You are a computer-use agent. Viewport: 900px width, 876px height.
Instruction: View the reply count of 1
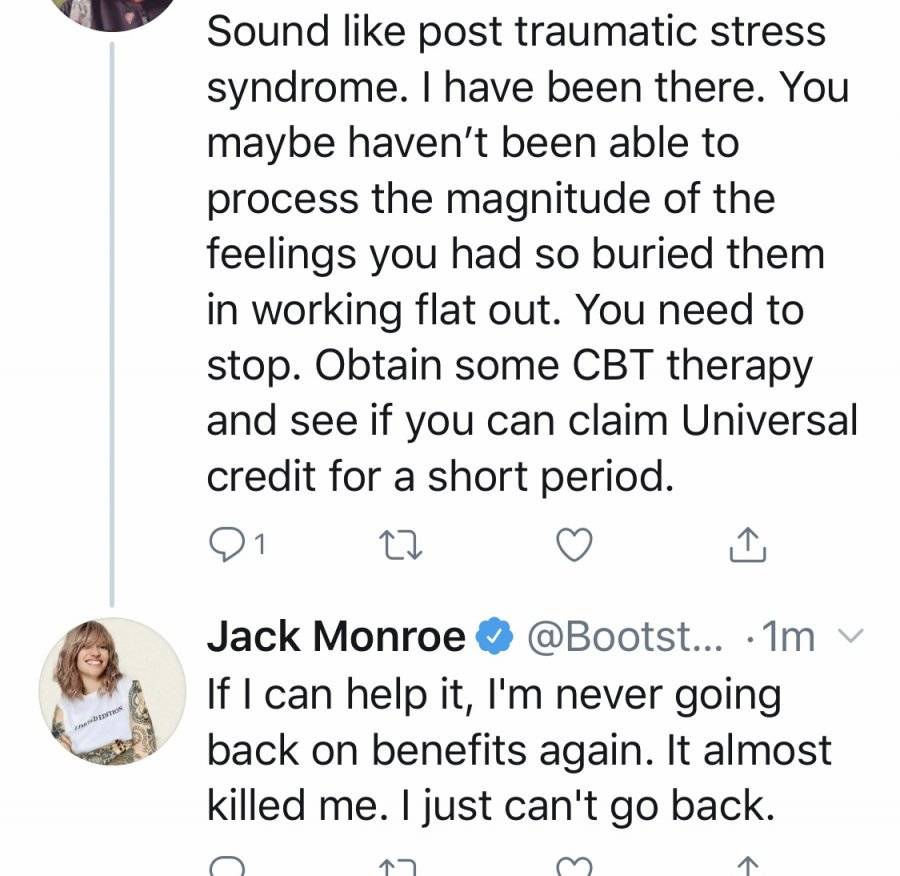(259, 544)
